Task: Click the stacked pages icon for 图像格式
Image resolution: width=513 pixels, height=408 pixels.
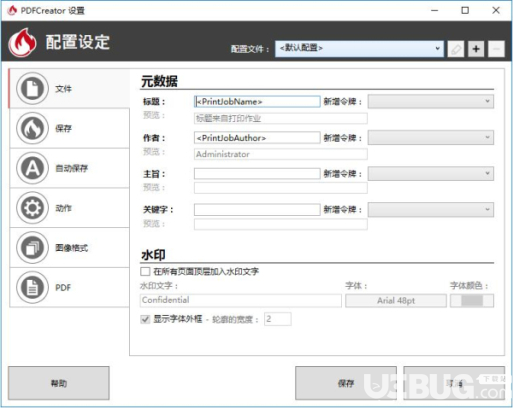Action: click(32, 248)
